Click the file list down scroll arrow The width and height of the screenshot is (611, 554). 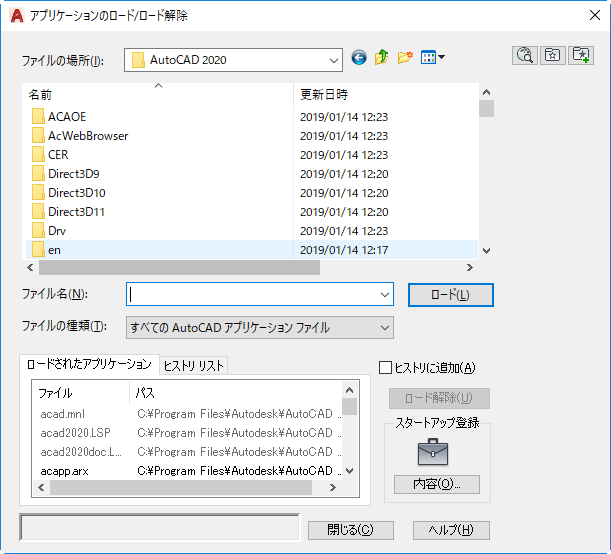(x=486, y=251)
